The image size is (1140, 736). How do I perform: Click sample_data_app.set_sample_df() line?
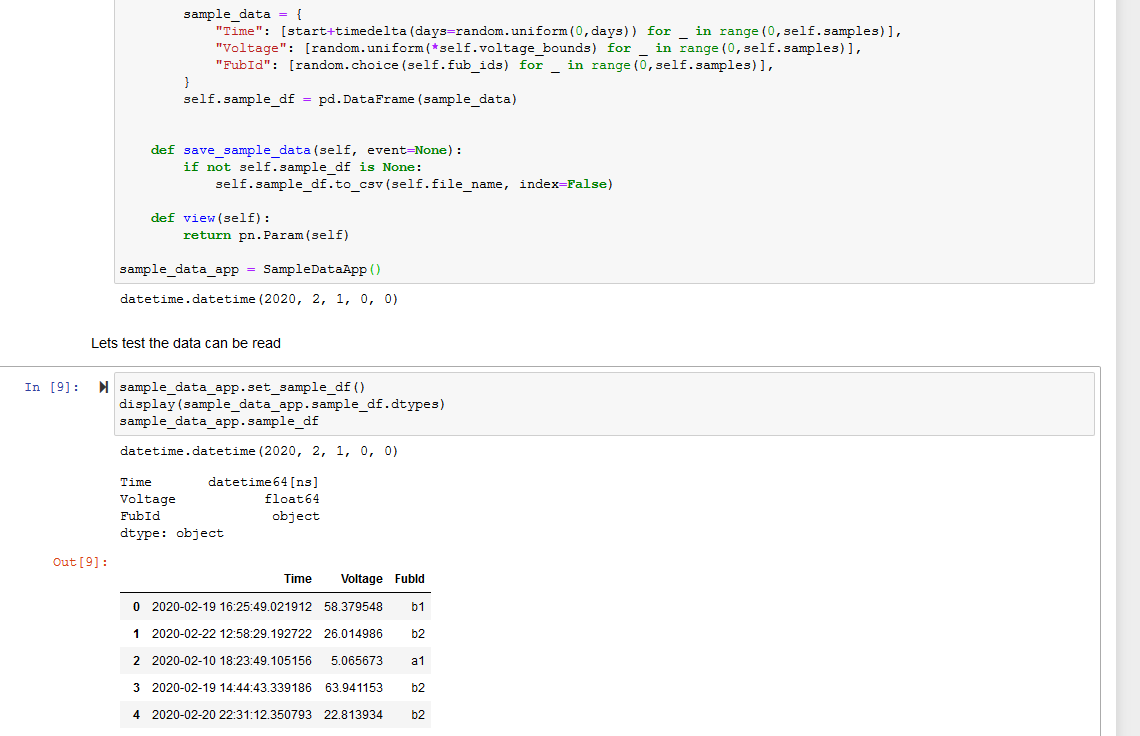242,387
